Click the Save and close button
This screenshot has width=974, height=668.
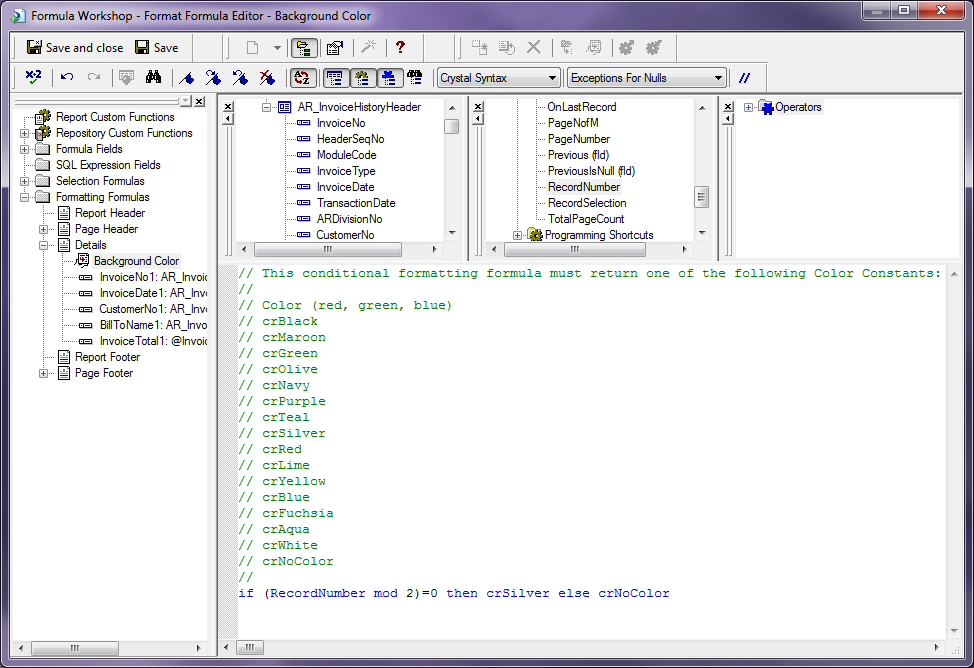[x=75, y=47]
